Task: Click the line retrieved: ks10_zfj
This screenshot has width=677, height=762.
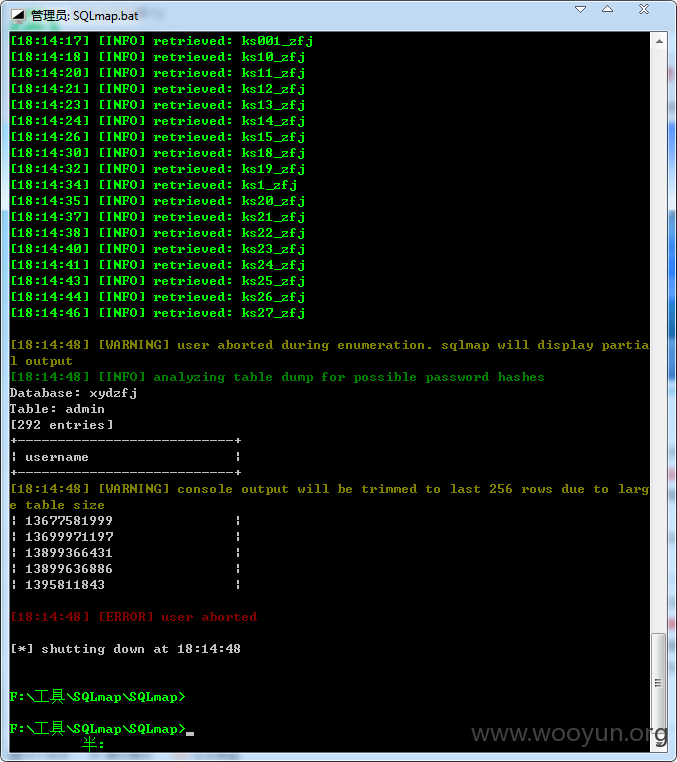Action: click(157, 57)
